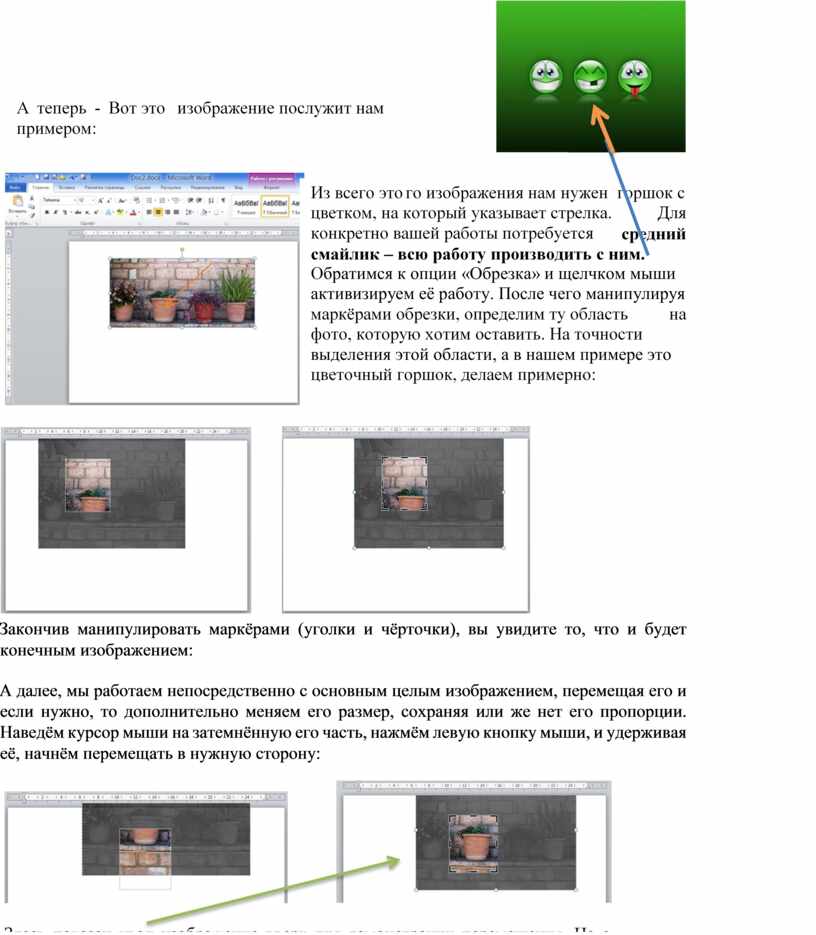Click the first crop example screenshot
The height and width of the screenshot is (935, 816).
point(126,519)
